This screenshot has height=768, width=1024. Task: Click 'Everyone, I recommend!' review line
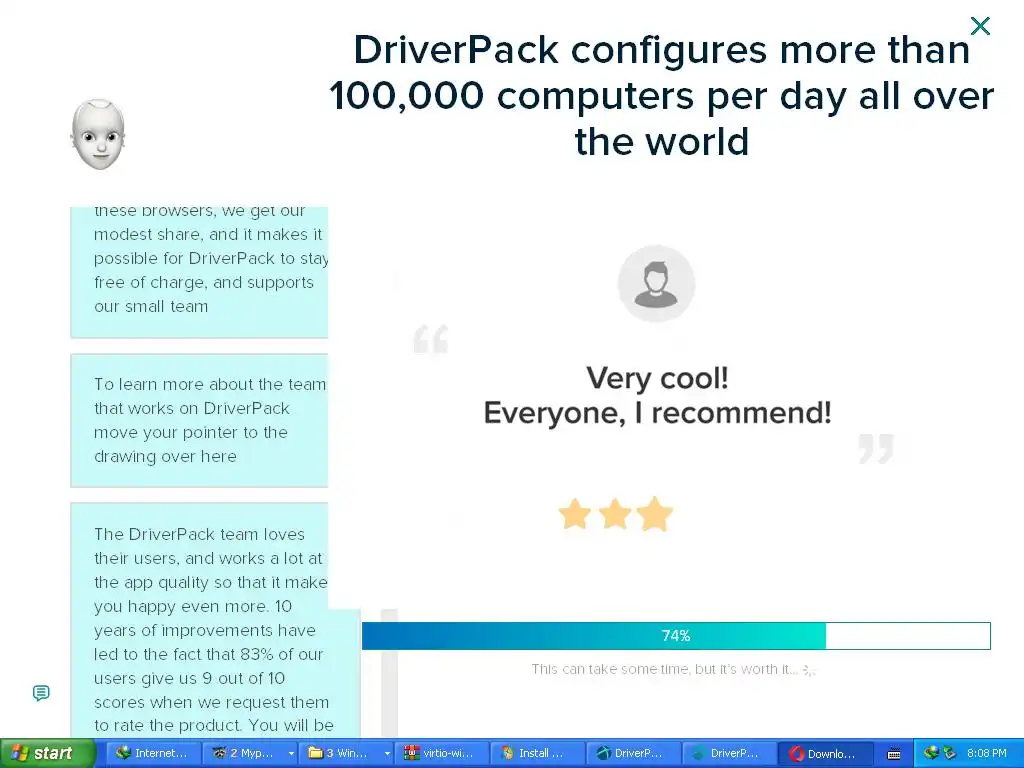point(658,413)
